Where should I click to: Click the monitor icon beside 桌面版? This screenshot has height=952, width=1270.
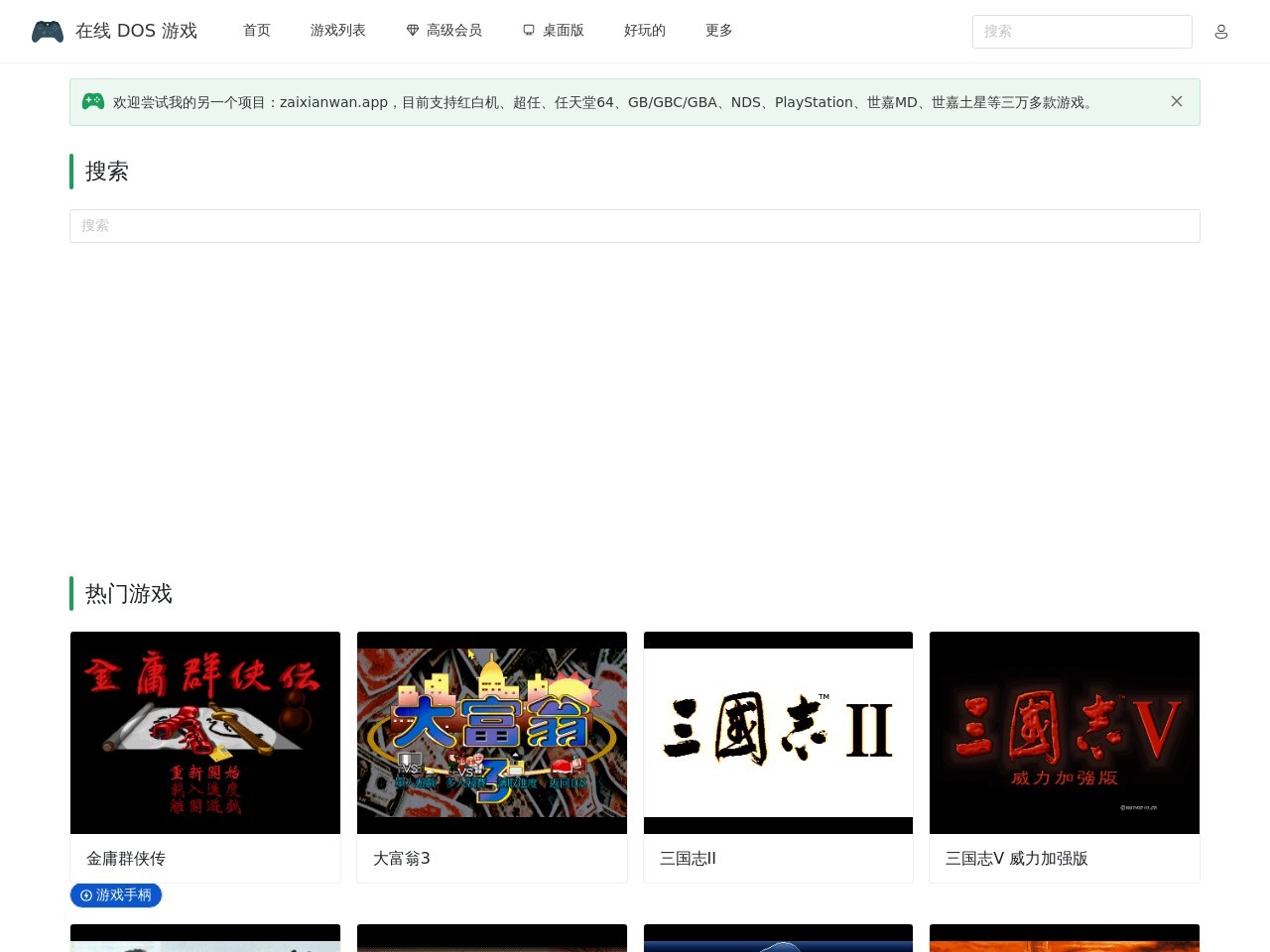point(529,31)
